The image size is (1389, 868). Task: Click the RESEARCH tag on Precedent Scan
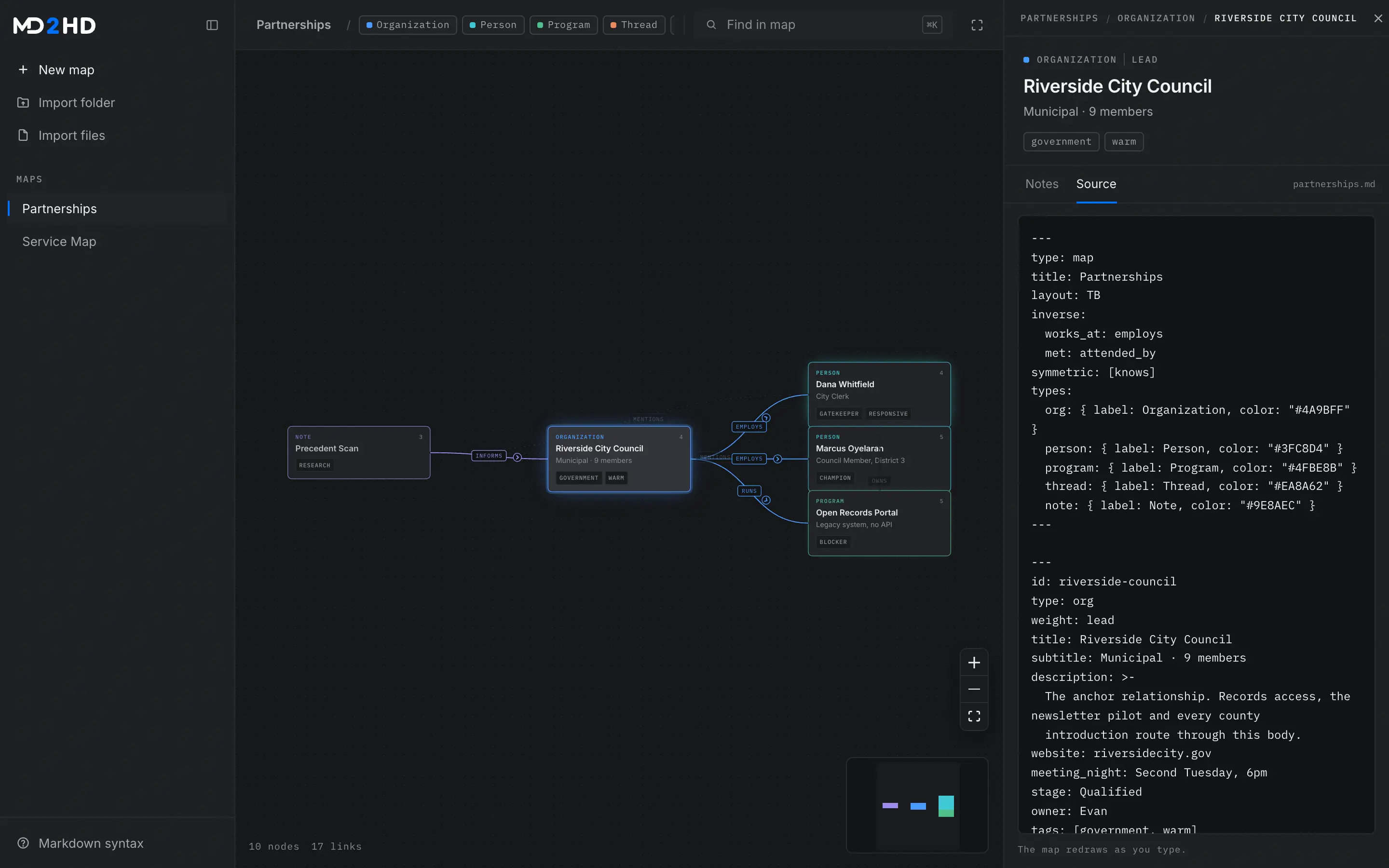314,465
